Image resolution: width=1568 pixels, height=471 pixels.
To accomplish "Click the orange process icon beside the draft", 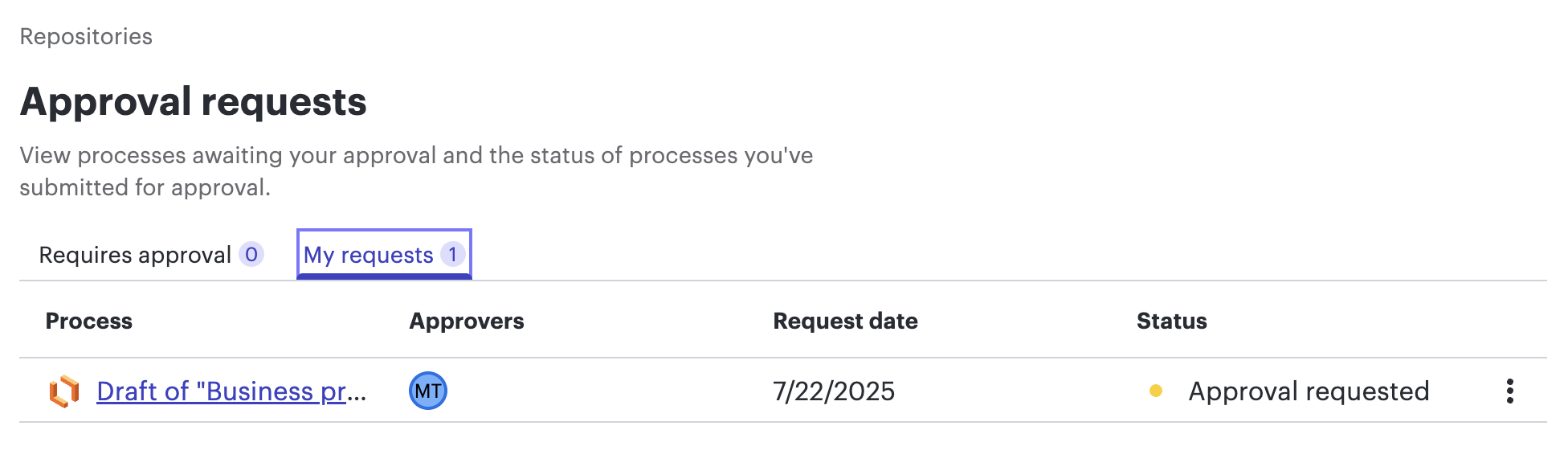I will coord(64,391).
